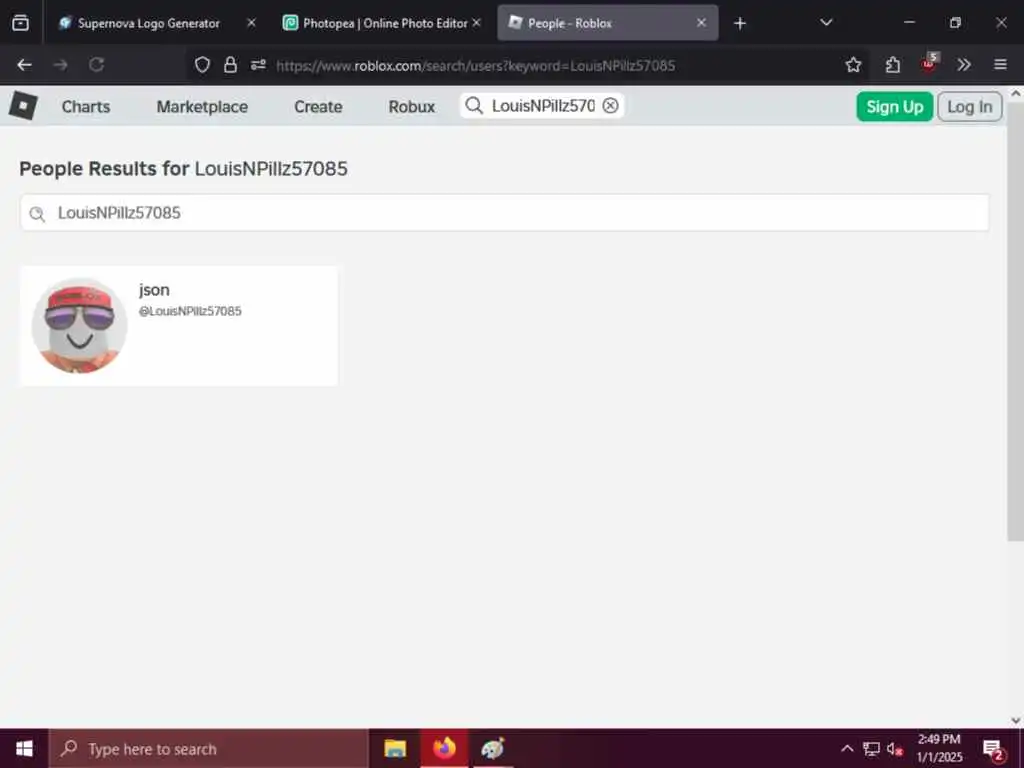
Task: Bookmark this page with the star icon
Action: [853, 65]
